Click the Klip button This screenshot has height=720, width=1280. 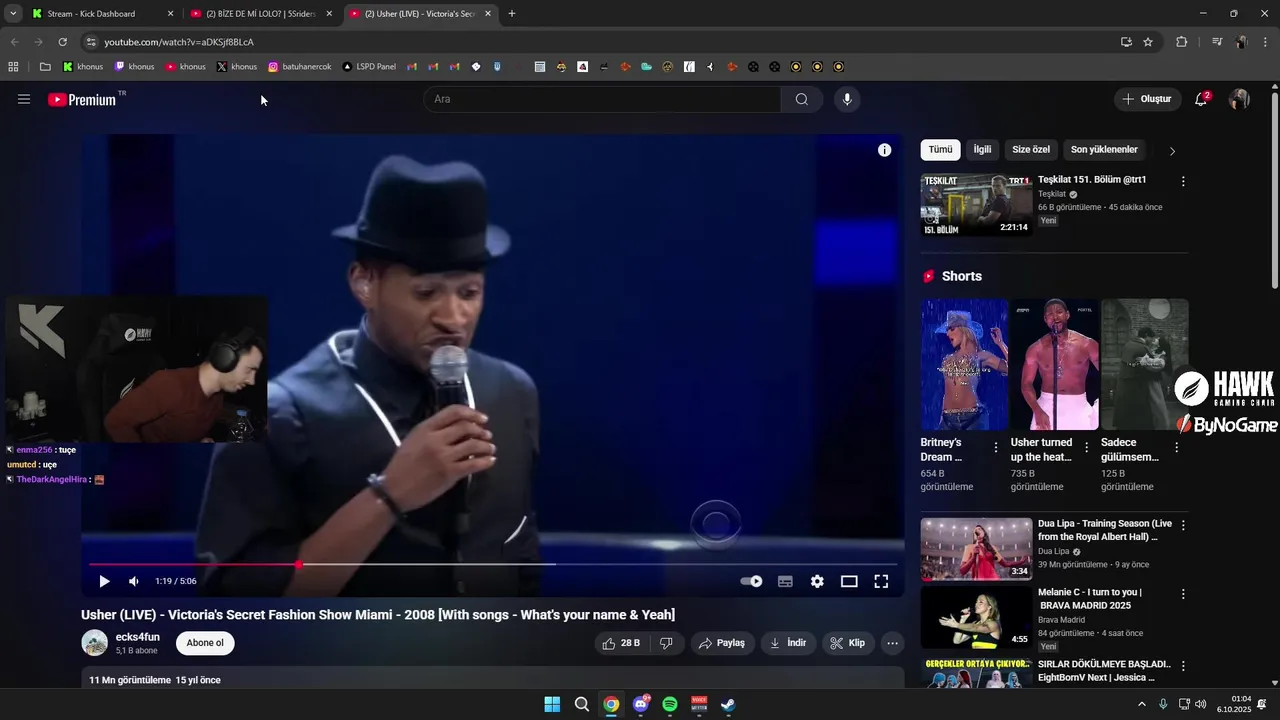click(848, 643)
